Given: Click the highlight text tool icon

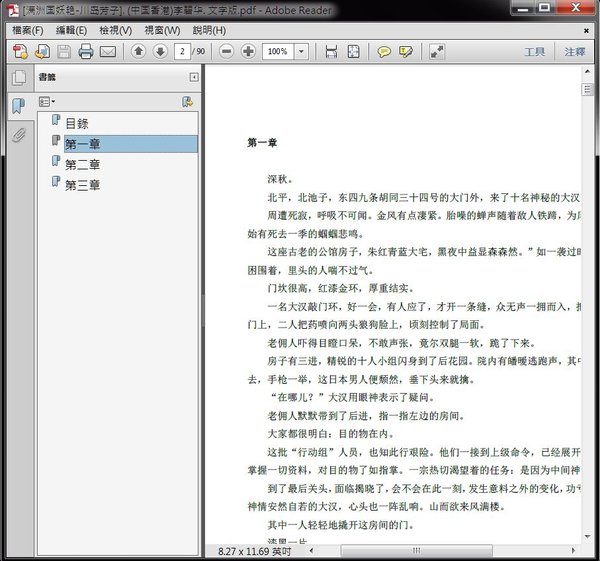Looking at the screenshot, I should [x=406, y=52].
